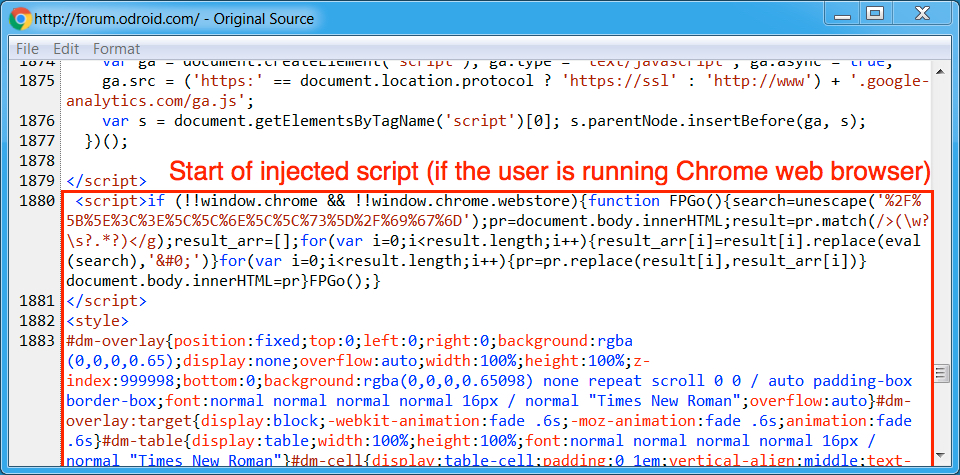Close the Original Source window
Image resolution: width=960 pixels, height=475 pixels.
923,13
